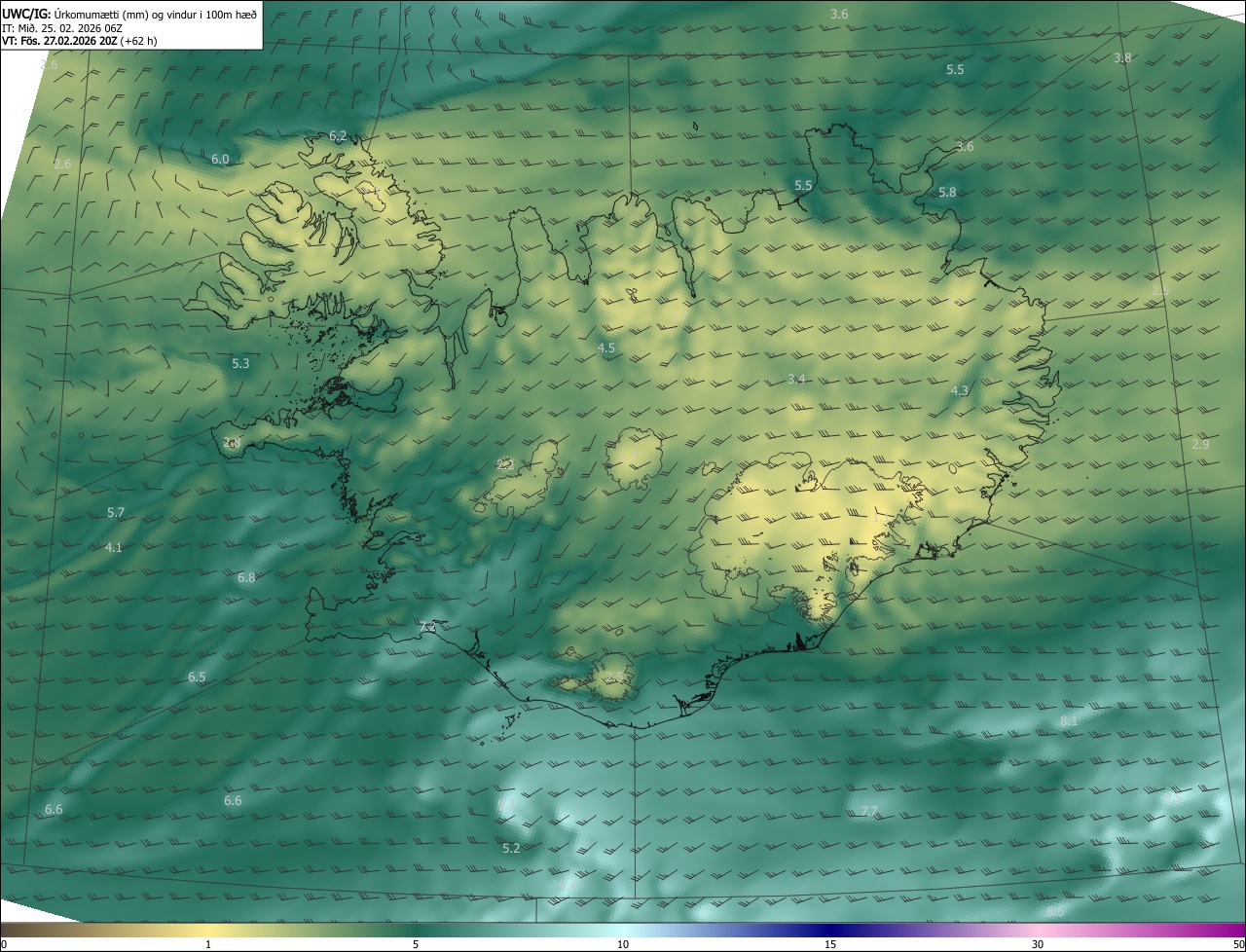Select the 1 tick on the colour scale

pos(208,945)
